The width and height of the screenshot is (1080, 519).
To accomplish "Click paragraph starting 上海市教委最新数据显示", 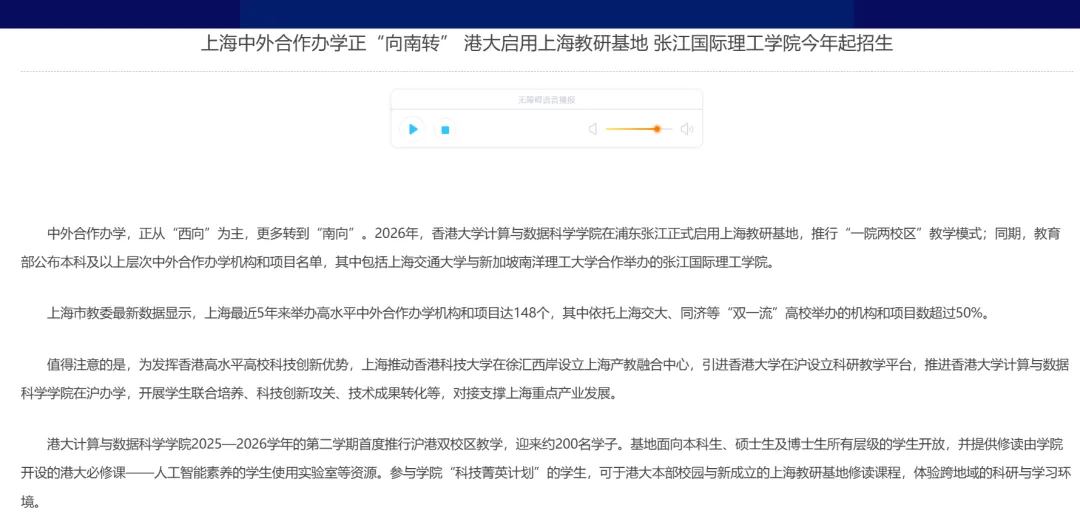I will pyautogui.click(x=517, y=313).
